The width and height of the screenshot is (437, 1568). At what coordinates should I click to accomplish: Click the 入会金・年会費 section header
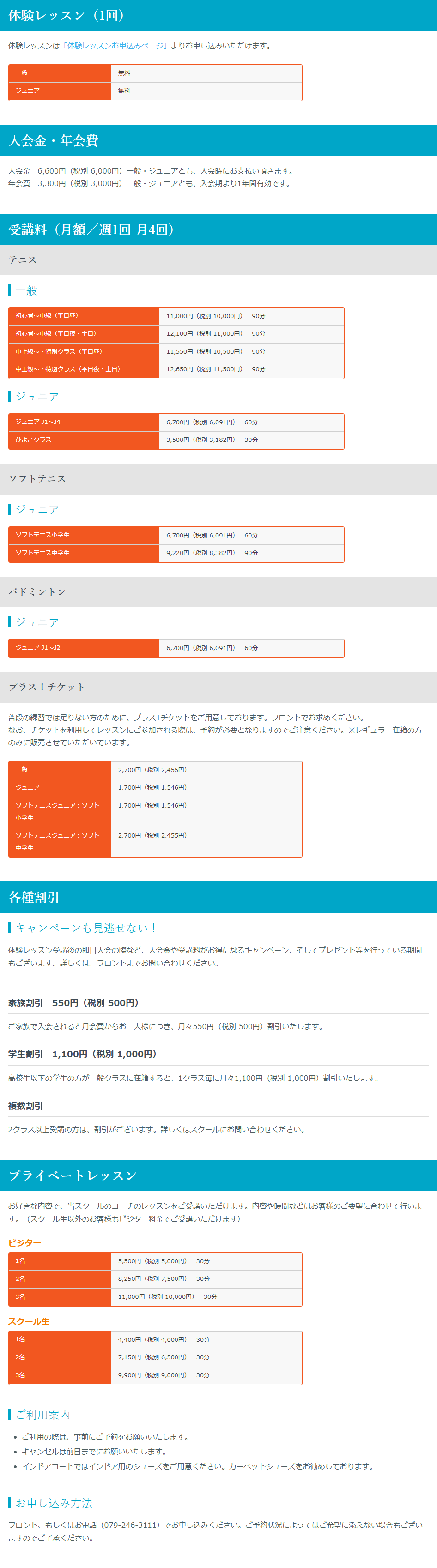coord(54,141)
